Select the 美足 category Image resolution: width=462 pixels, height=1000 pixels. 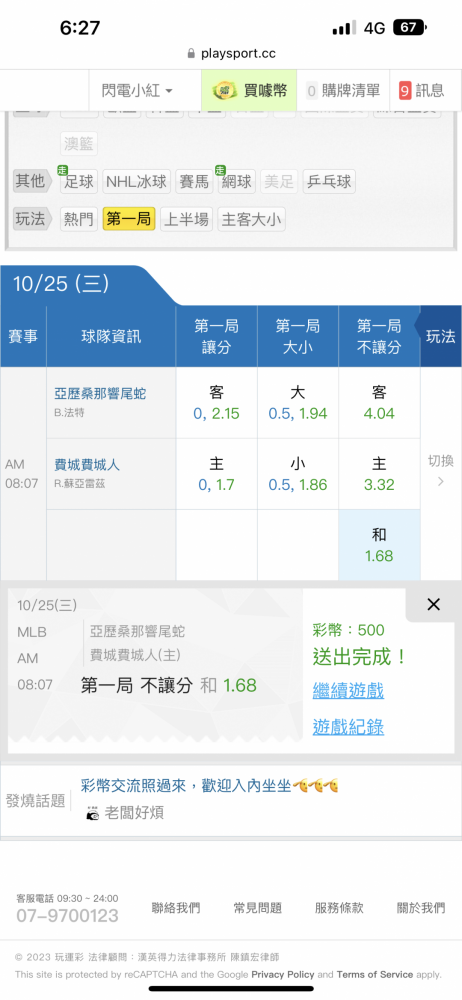[x=279, y=182]
